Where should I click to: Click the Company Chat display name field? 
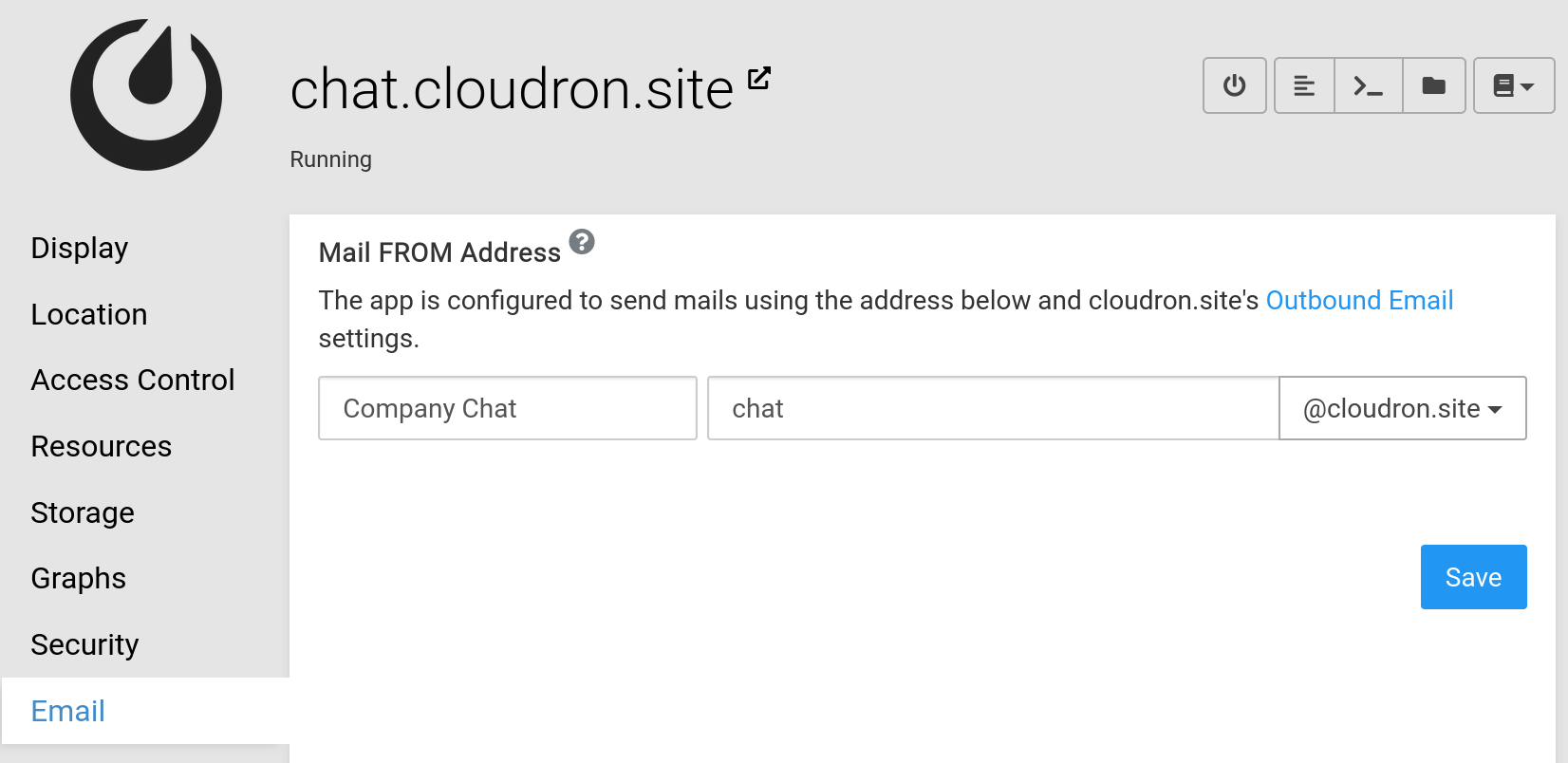(507, 408)
